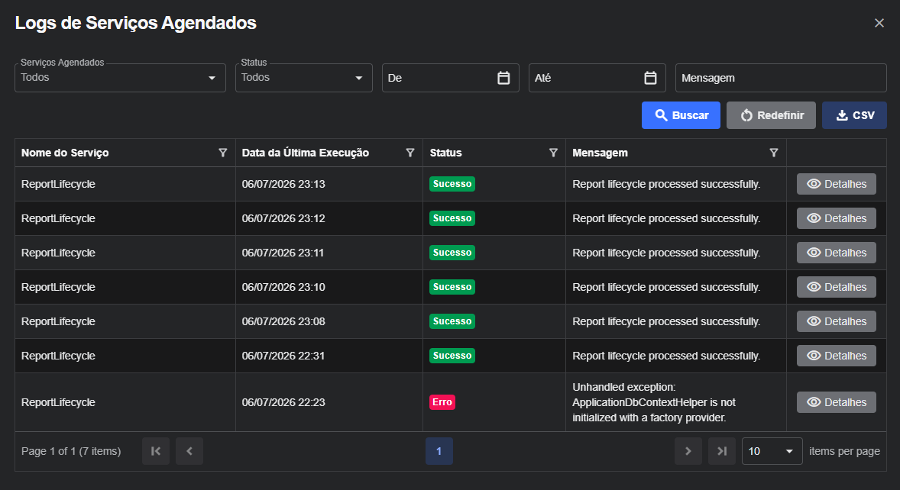Filter the Data da Última Execução column
Image resolution: width=900 pixels, height=490 pixels.
(x=410, y=153)
